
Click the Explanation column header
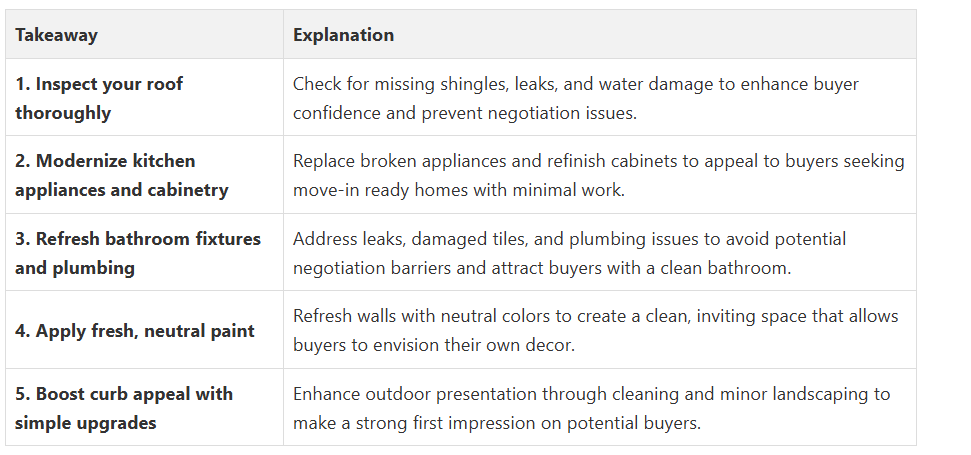[343, 35]
